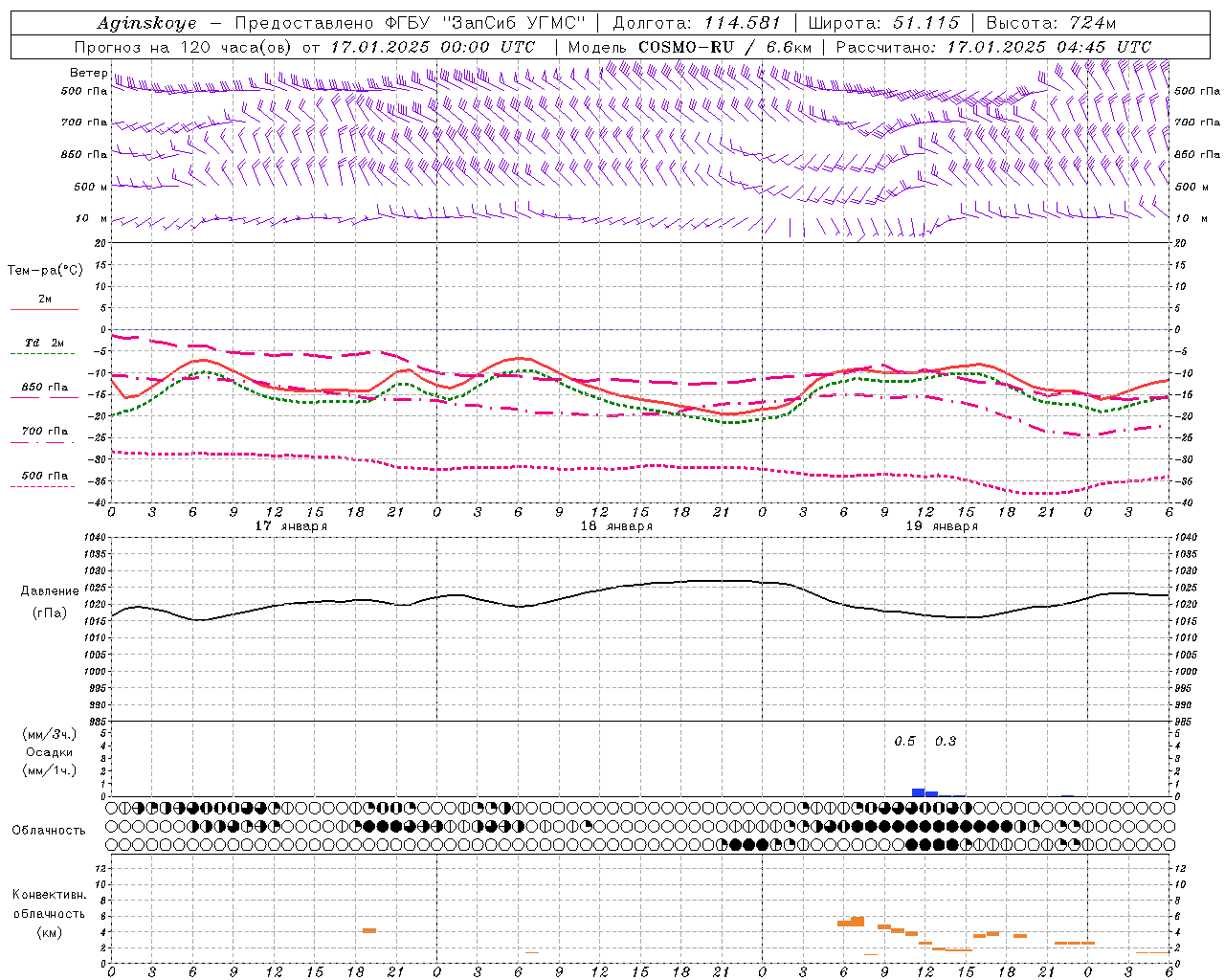The height and width of the screenshot is (980, 1225).
Task: Select the (мм/3ч.) unit label
Action: [50, 734]
